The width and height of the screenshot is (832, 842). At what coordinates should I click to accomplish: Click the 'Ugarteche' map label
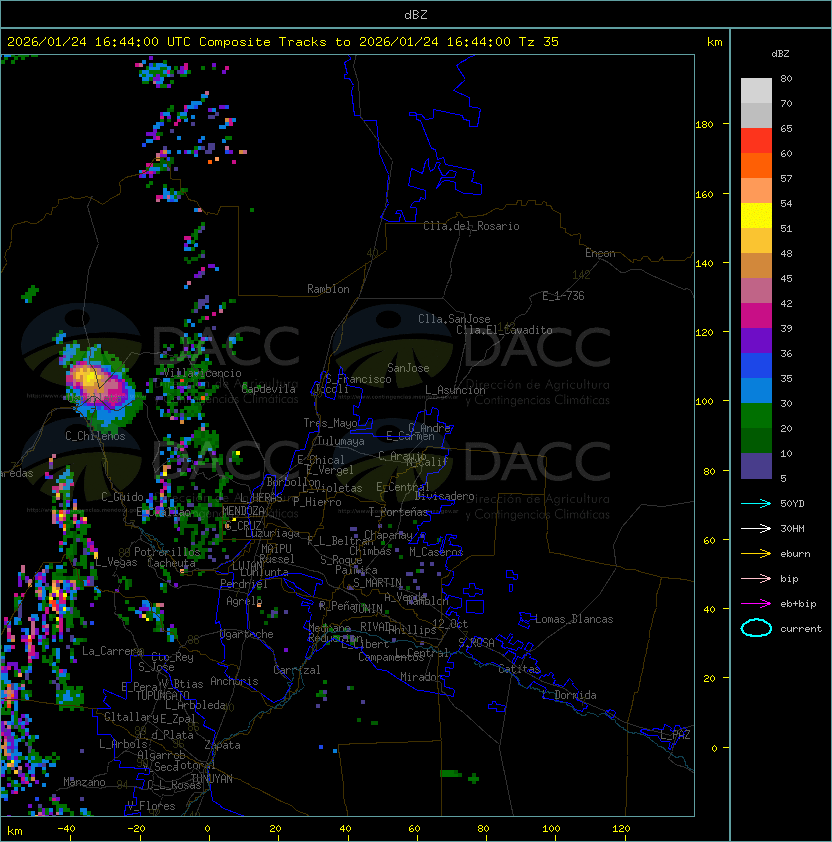pos(247,634)
